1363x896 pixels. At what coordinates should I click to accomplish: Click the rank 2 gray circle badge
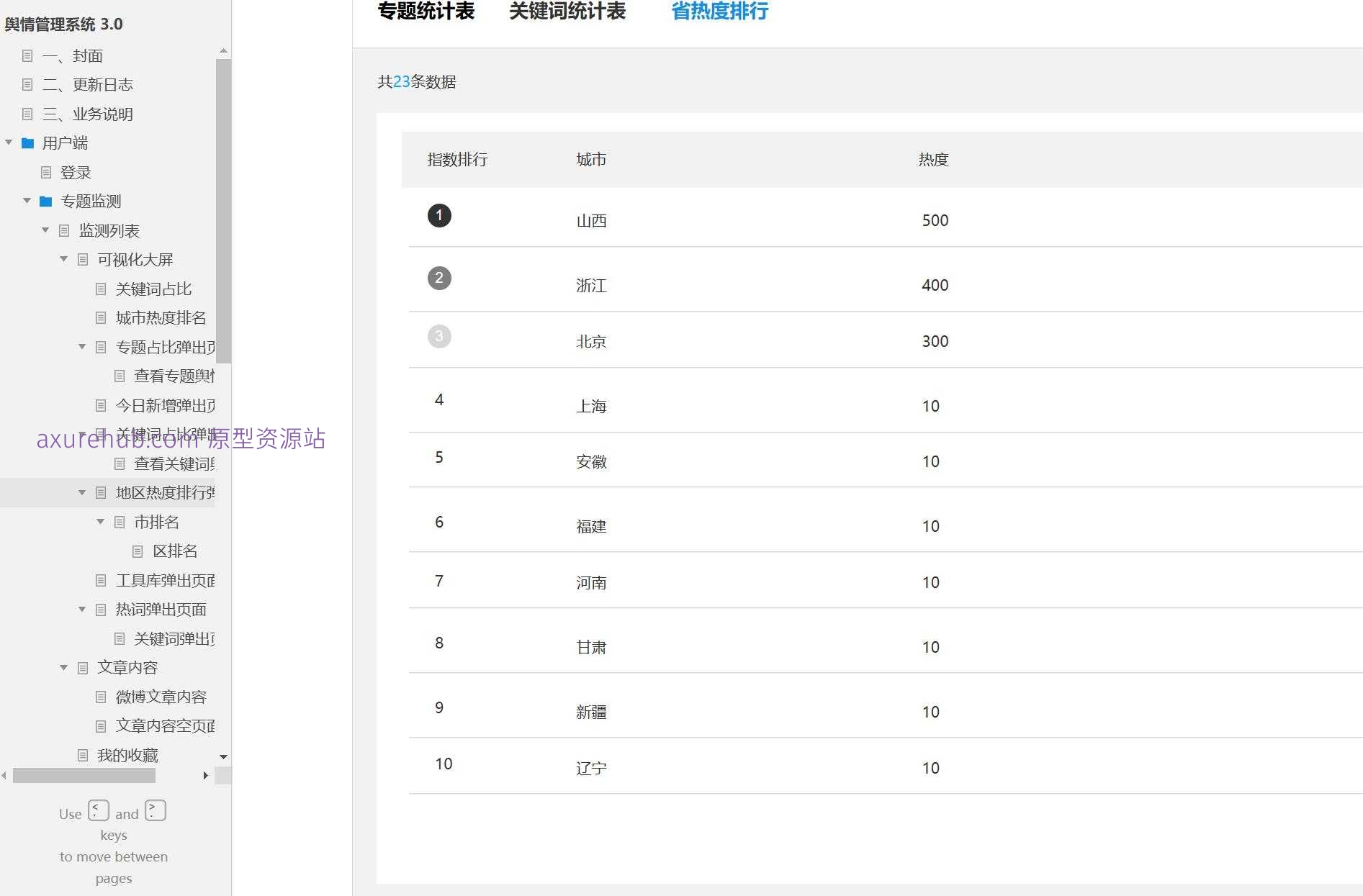tap(439, 279)
